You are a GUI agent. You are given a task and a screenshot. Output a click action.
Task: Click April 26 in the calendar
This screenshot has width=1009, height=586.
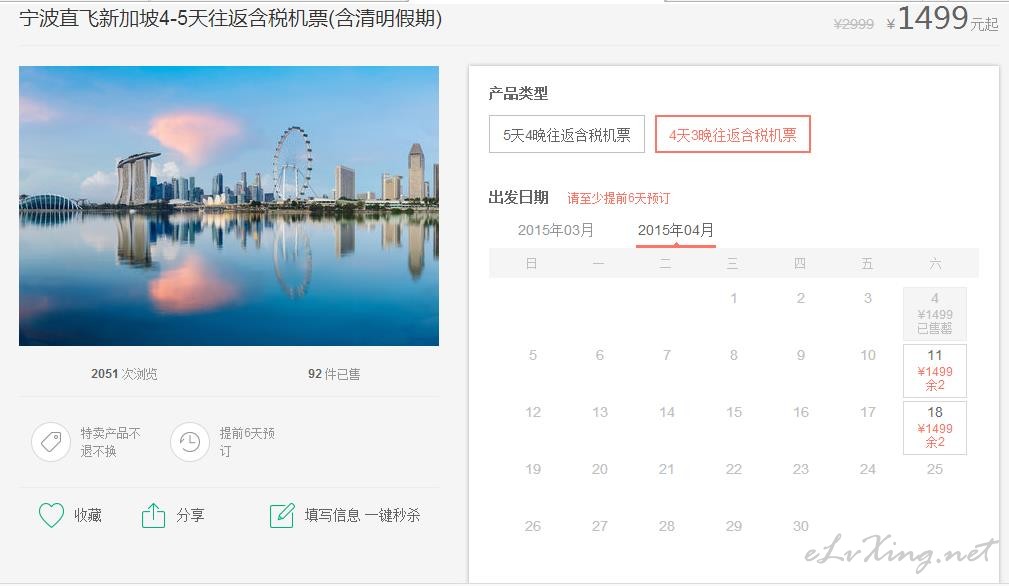pyautogui.click(x=533, y=526)
